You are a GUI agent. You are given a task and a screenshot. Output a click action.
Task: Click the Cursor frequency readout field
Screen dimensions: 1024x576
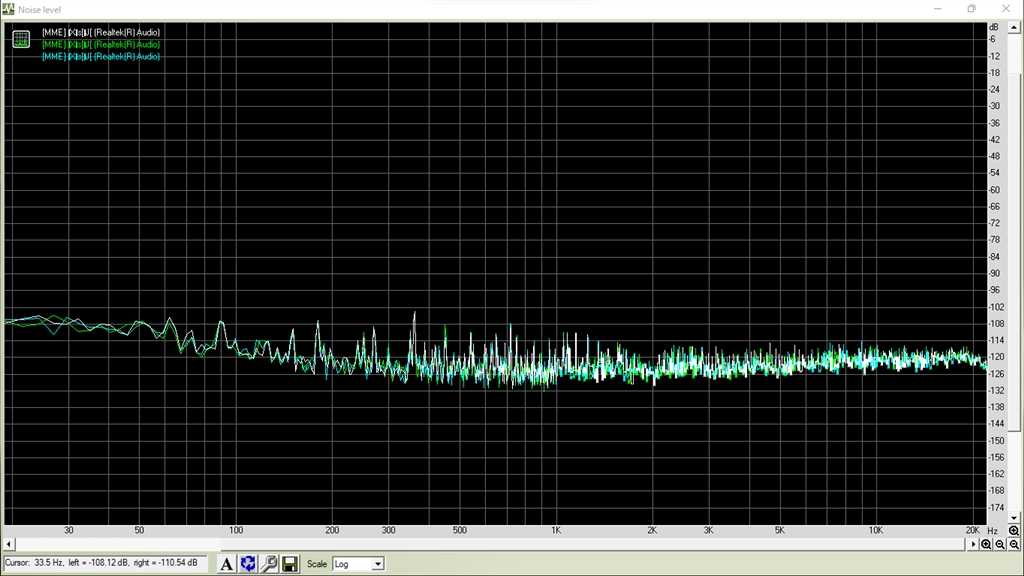[x=105, y=563]
